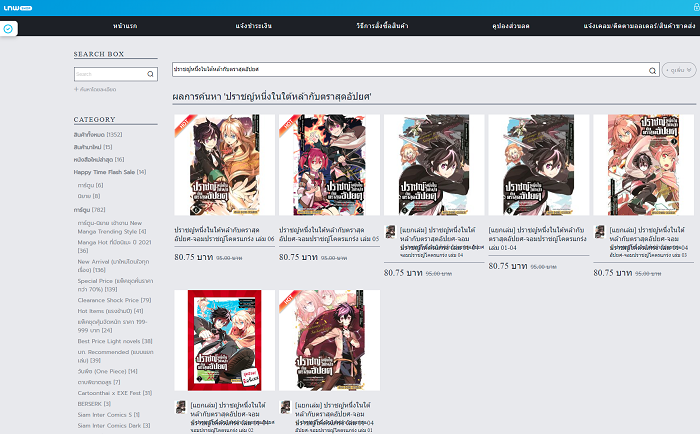Open Happy Time Flash Sale [14] category
The width and height of the screenshot is (700, 434).
110,172
